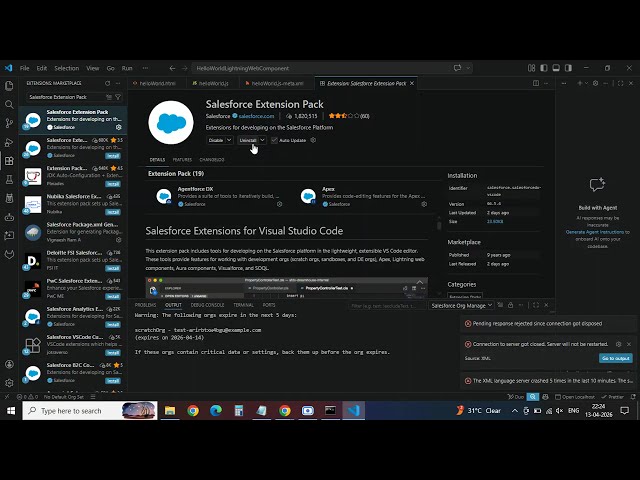
Task: Open Extensions Marketplace more actions menu
Action: (x=118, y=83)
